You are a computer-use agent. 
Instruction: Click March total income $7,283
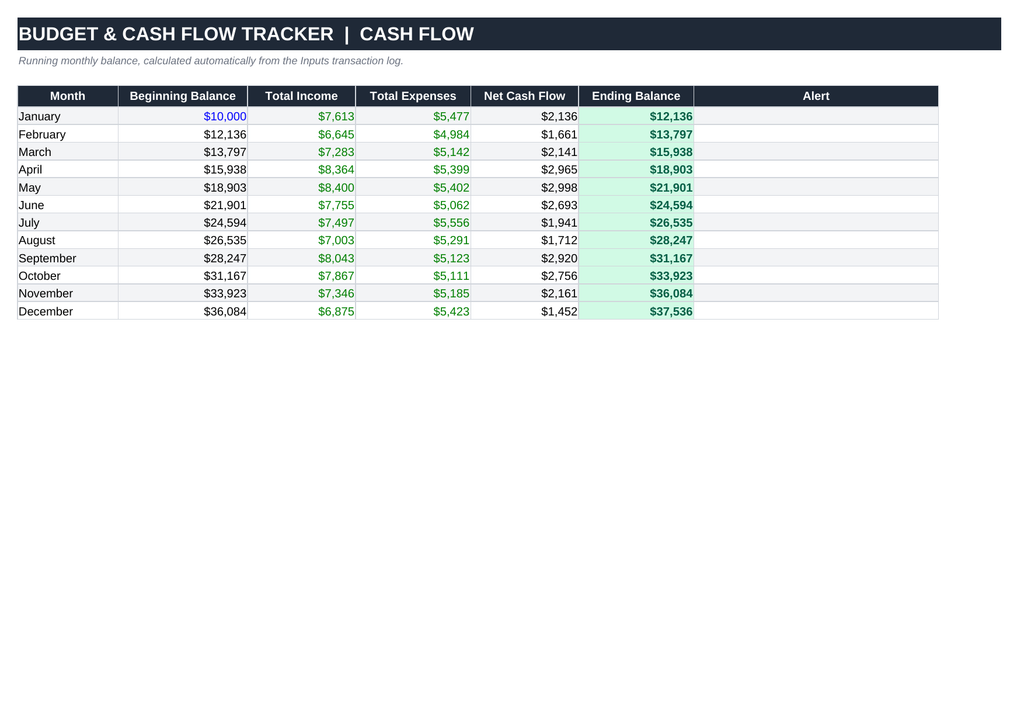[x=302, y=152]
